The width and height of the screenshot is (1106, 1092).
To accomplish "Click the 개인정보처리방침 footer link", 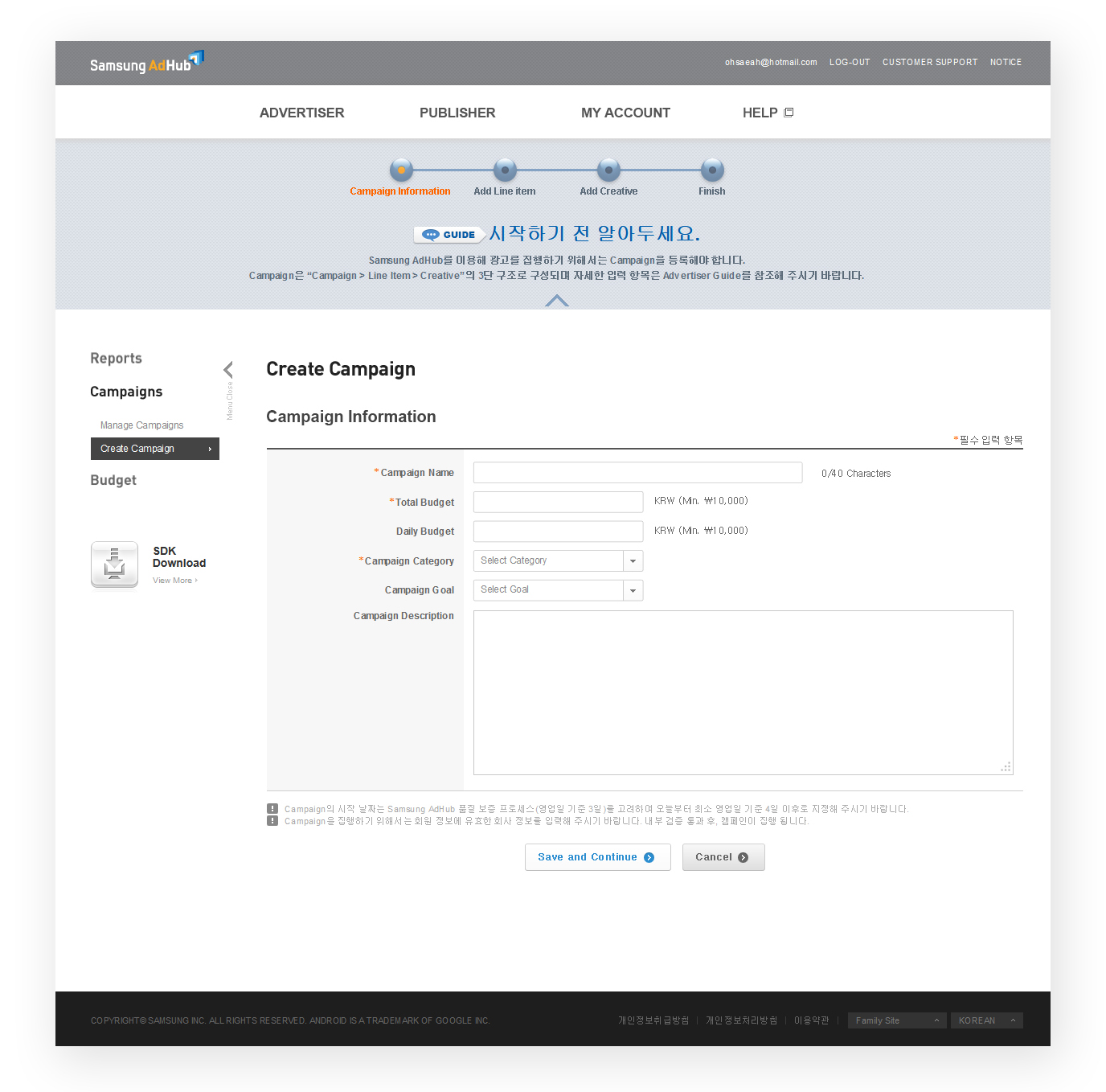I will click(741, 1020).
